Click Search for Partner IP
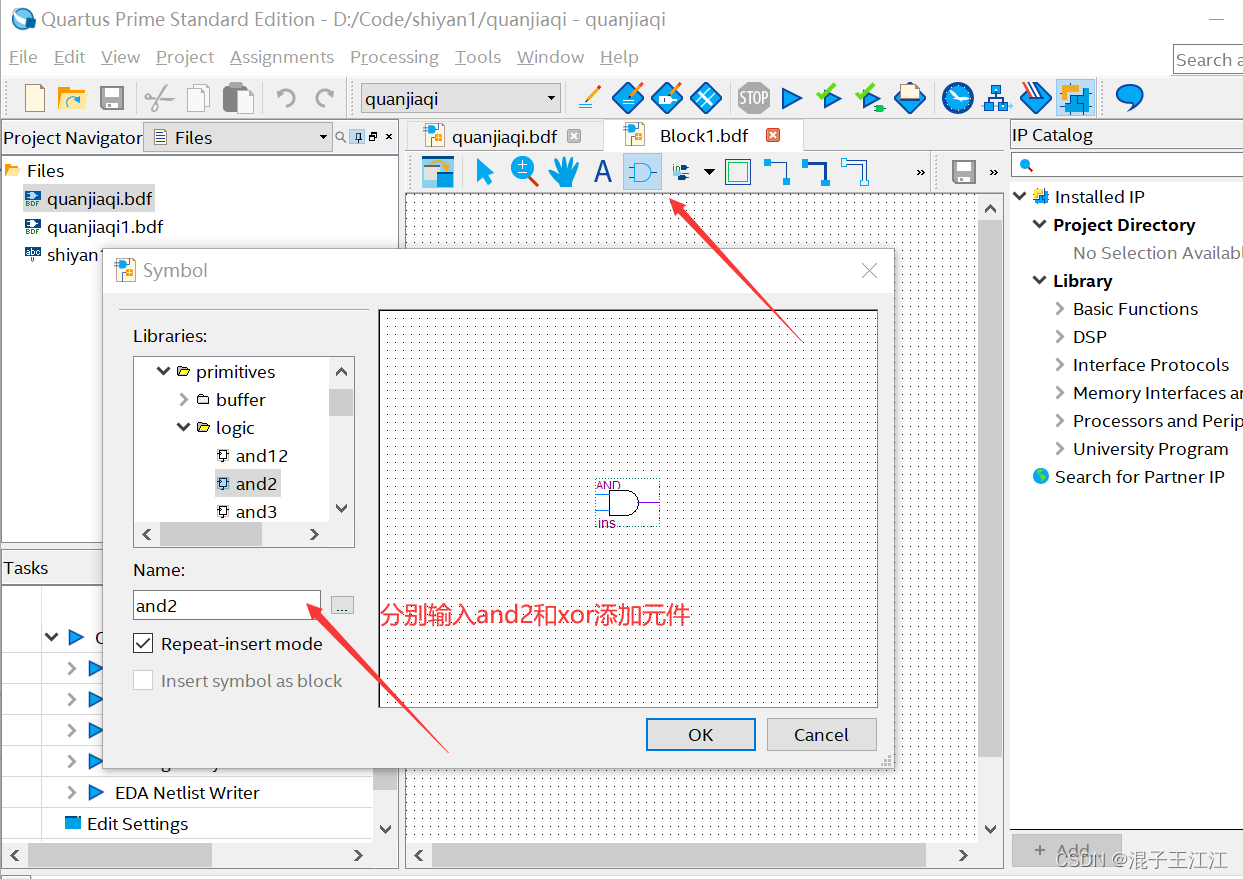 coord(1139,477)
